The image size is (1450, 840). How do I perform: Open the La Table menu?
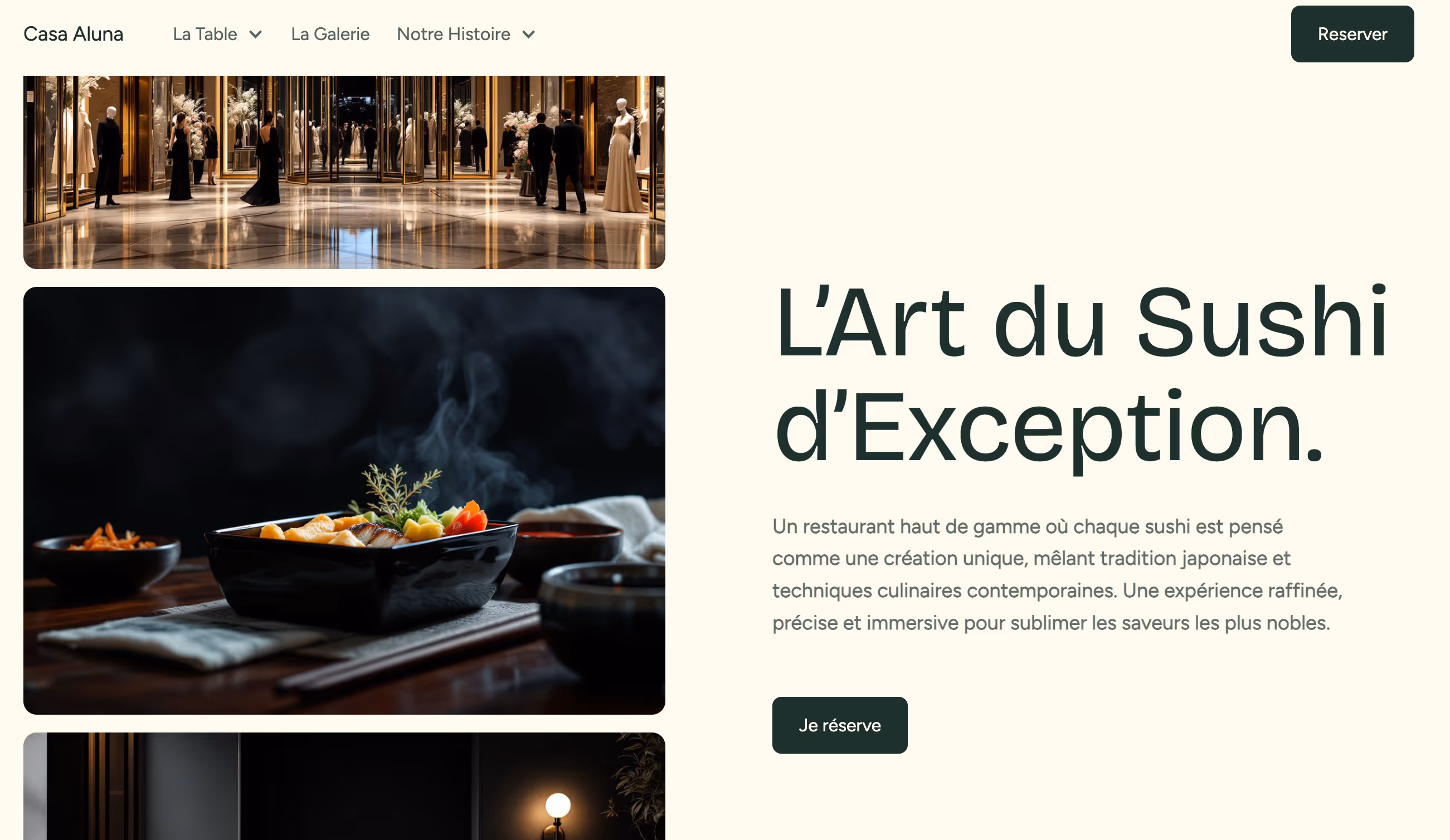coord(217,34)
